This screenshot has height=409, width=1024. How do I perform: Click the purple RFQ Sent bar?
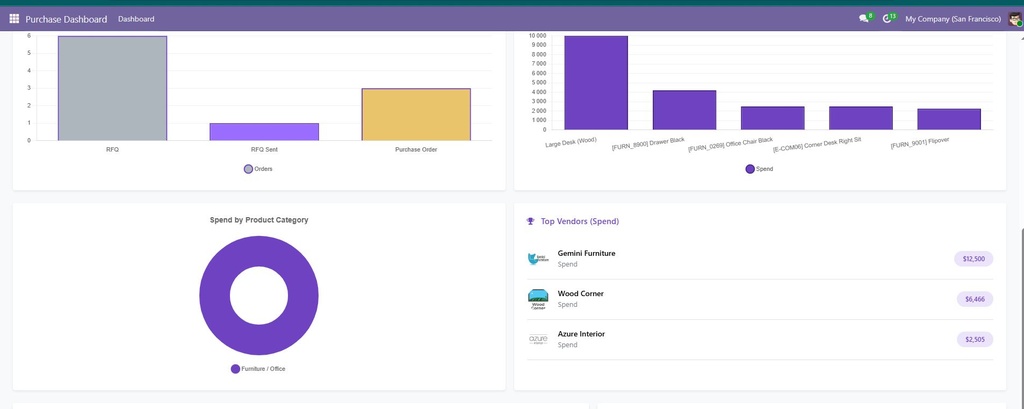click(264, 131)
